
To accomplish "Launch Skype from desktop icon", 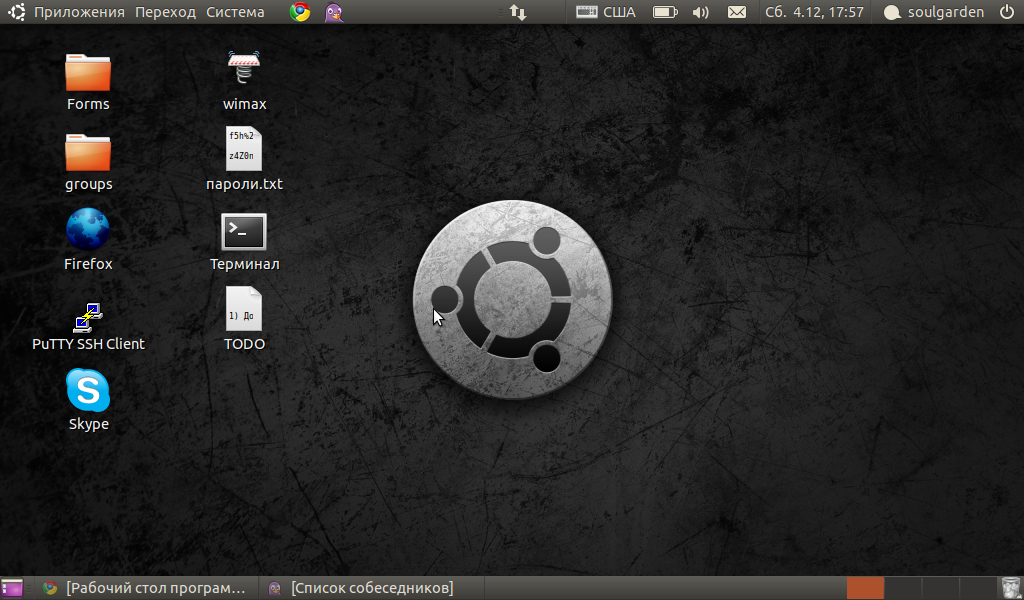I will 88,391.
